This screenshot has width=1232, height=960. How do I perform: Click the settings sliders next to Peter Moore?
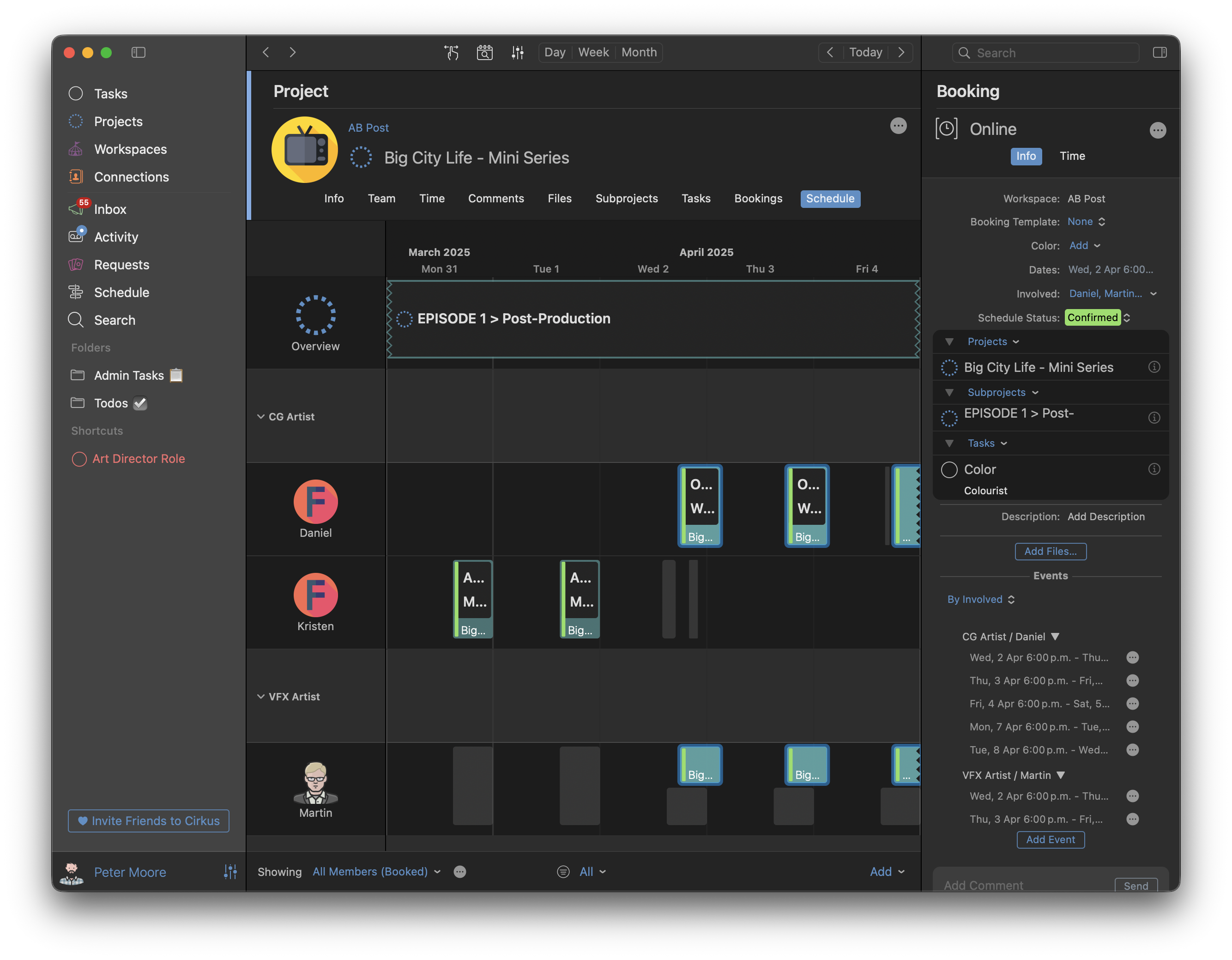pos(230,872)
